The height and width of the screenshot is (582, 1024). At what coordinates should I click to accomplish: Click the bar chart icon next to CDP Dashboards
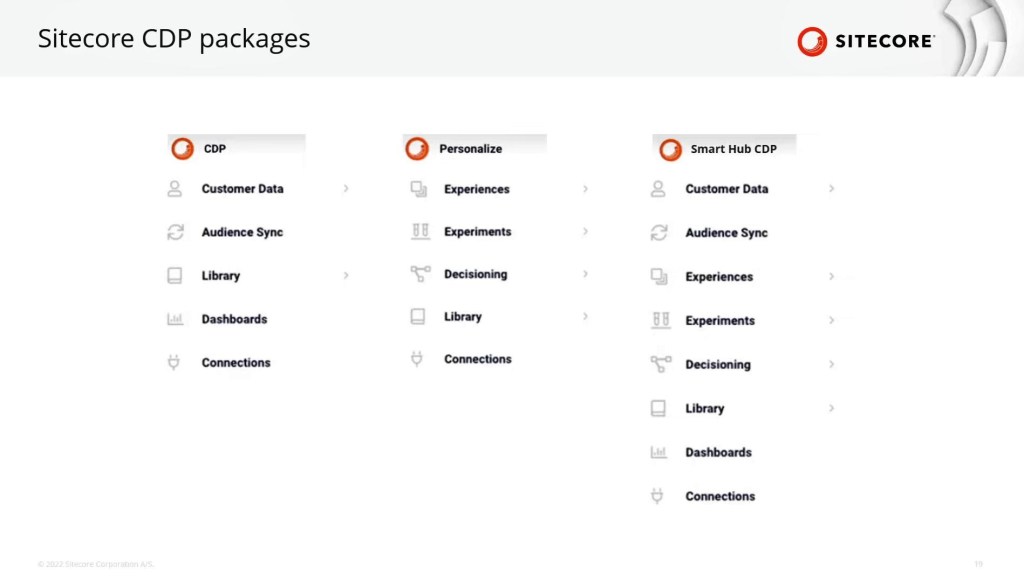point(175,319)
